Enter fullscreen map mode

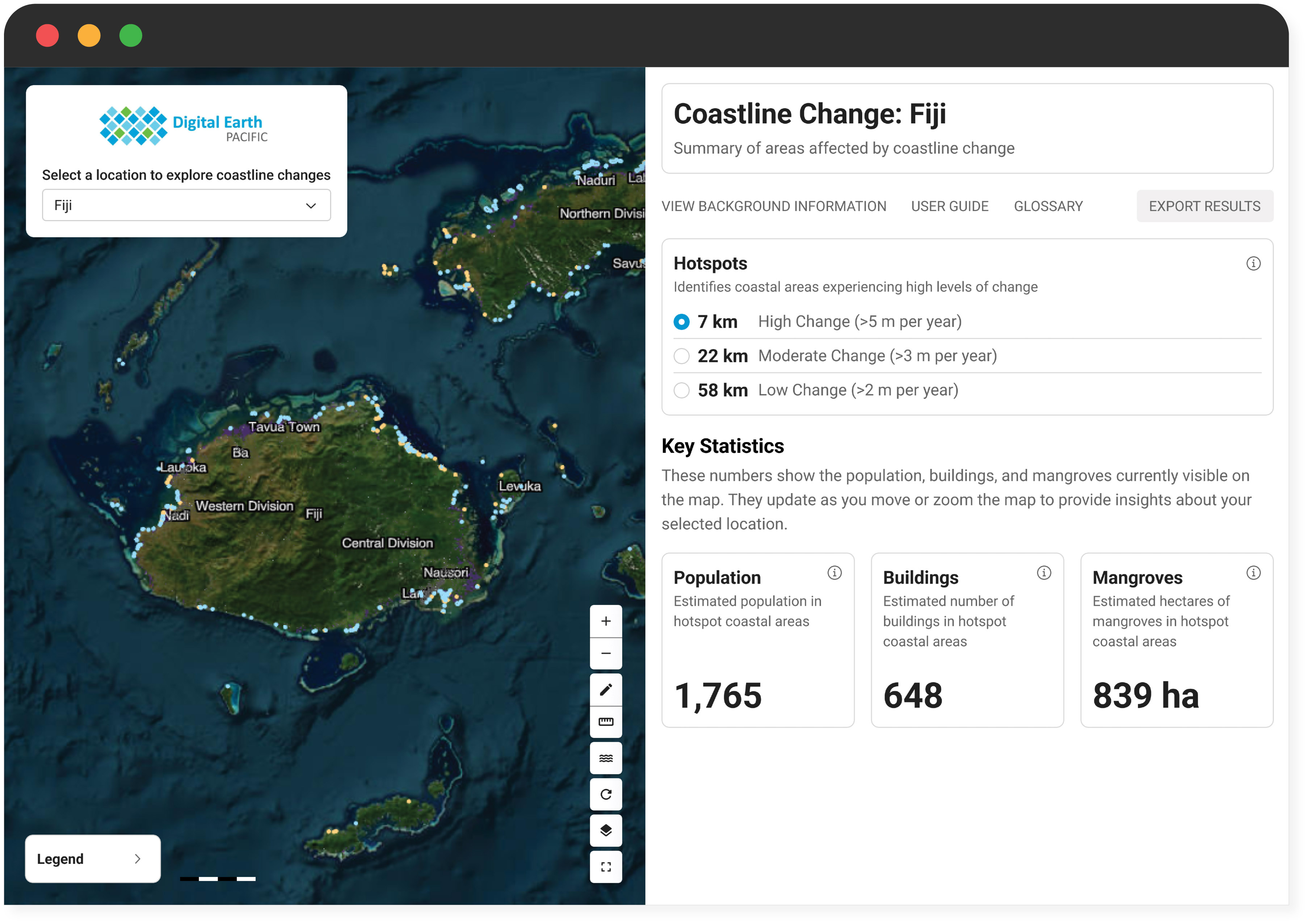tap(606, 867)
